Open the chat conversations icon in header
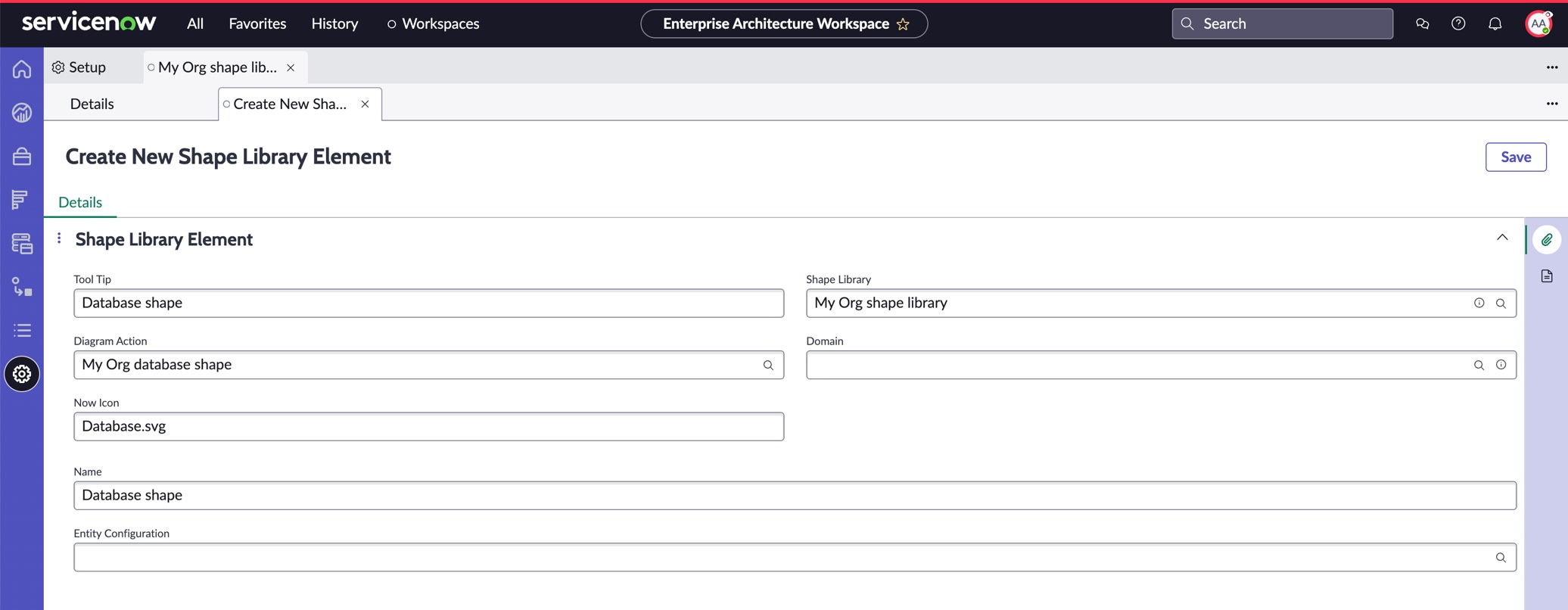This screenshot has width=1568, height=610. (1422, 23)
